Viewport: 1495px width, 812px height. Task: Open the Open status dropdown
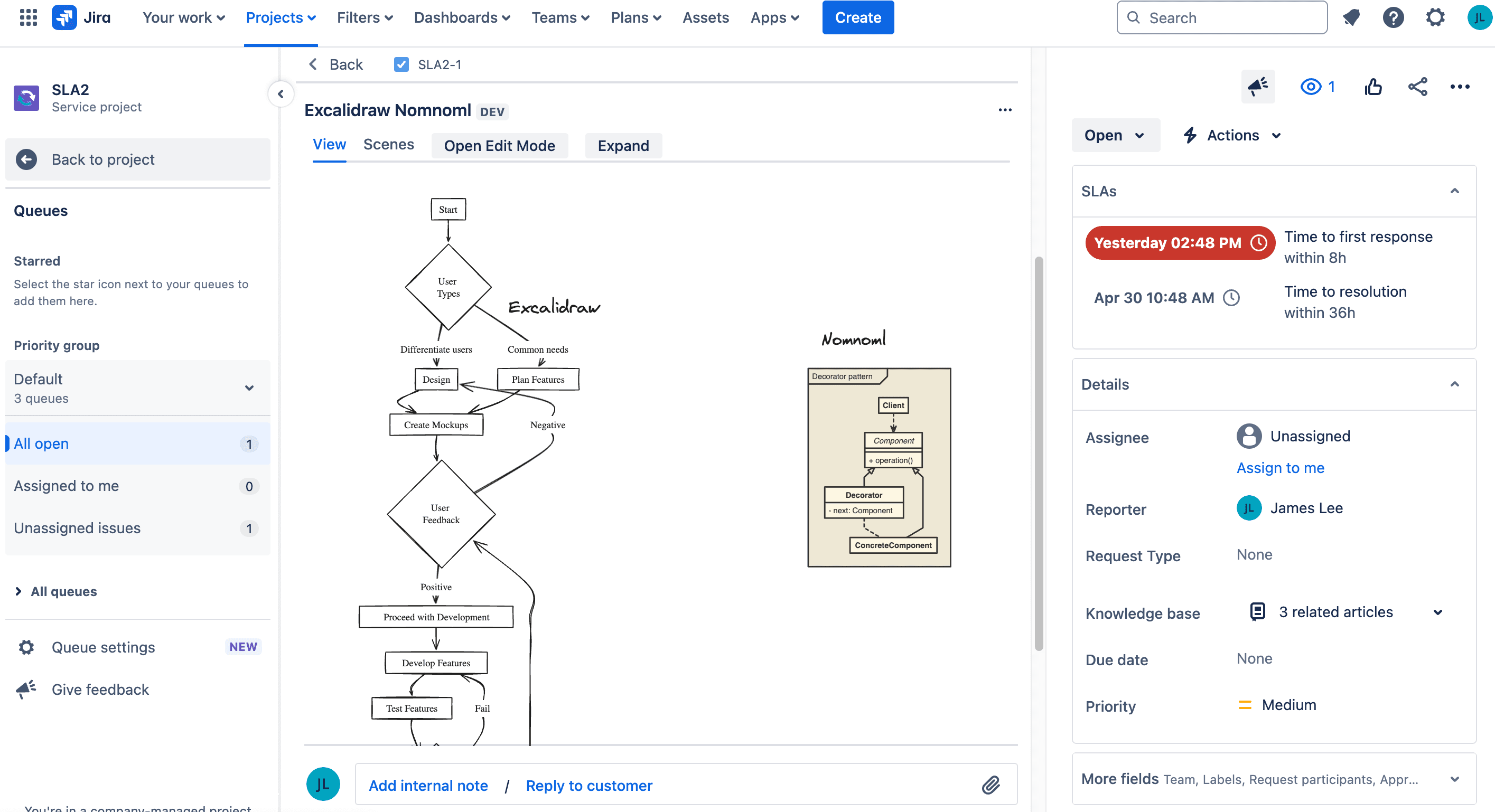click(x=1116, y=135)
